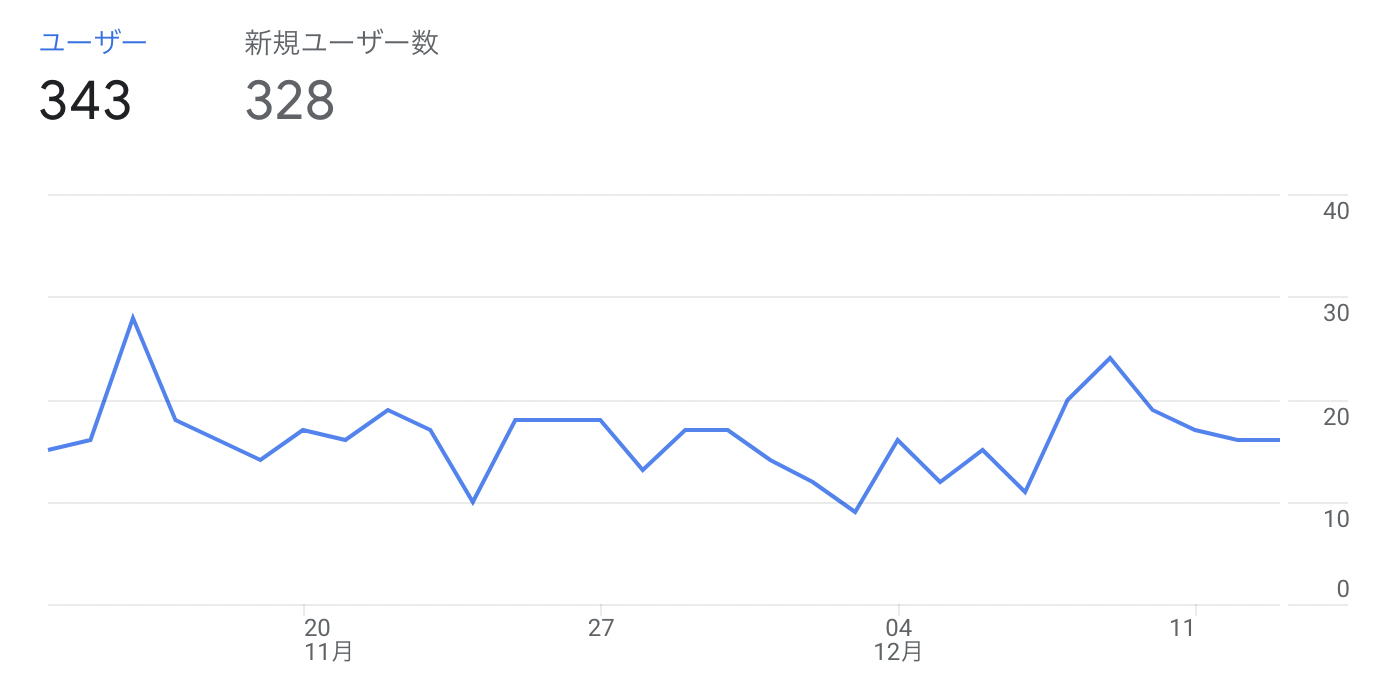Click the line's data point above 11

tap(1195, 430)
